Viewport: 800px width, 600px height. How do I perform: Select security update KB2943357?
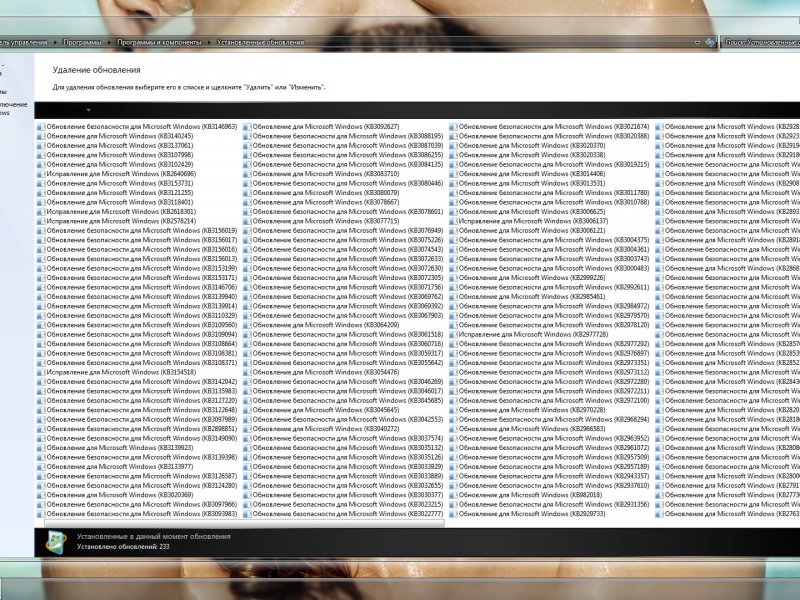[x=549, y=476]
